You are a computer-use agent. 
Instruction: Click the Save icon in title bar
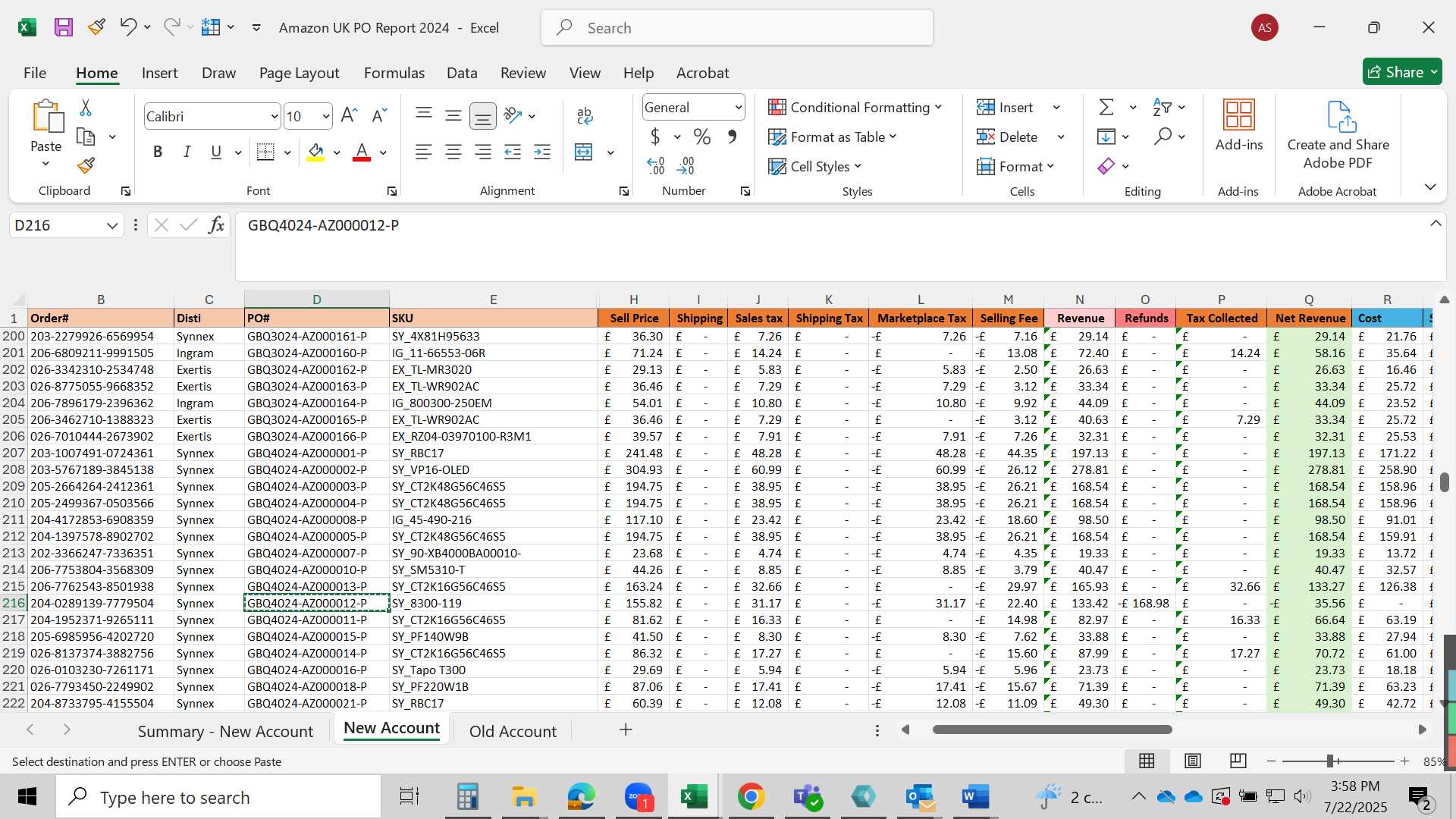coord(64,28)
